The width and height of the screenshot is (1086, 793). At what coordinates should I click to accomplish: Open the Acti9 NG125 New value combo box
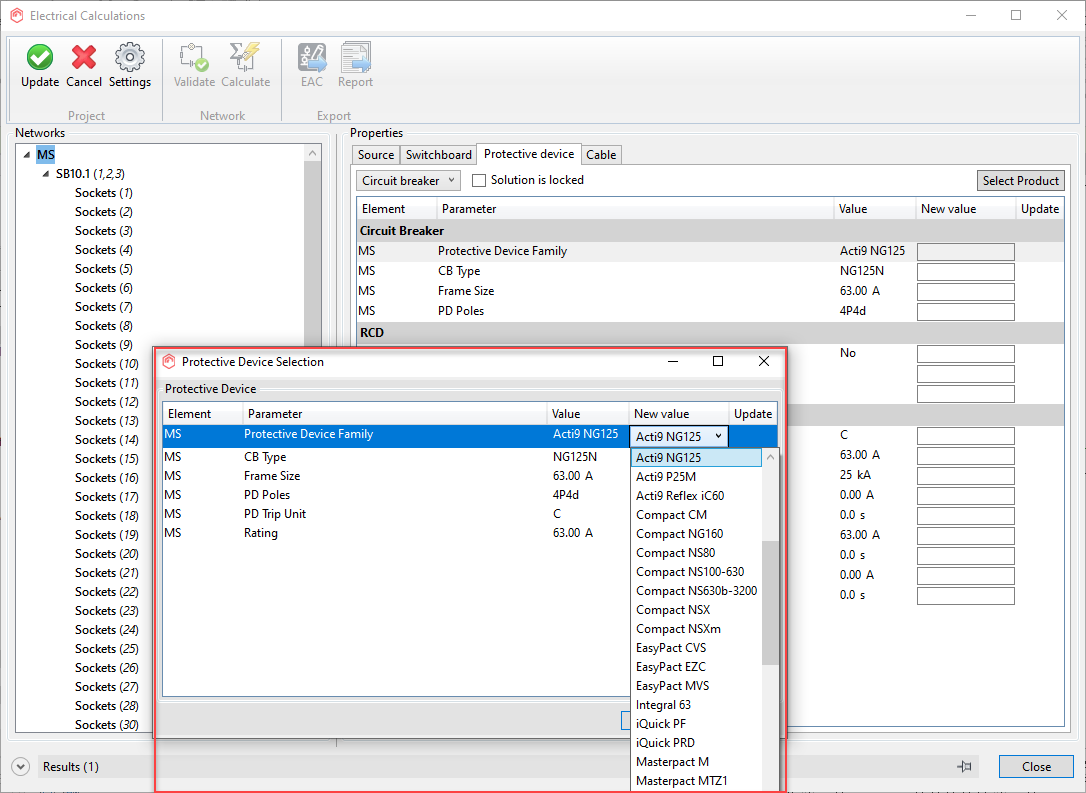pos(679,436)
